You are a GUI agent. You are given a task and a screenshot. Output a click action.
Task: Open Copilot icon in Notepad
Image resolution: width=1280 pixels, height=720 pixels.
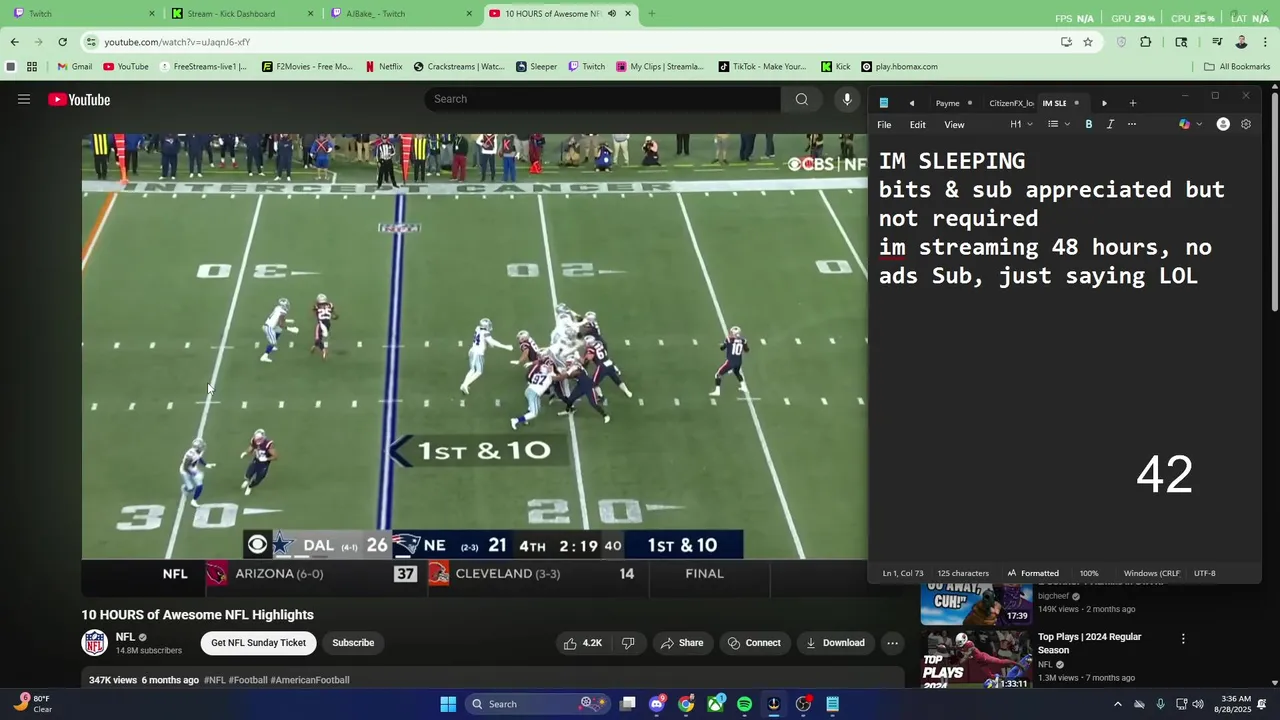[x=1185, y=124]
